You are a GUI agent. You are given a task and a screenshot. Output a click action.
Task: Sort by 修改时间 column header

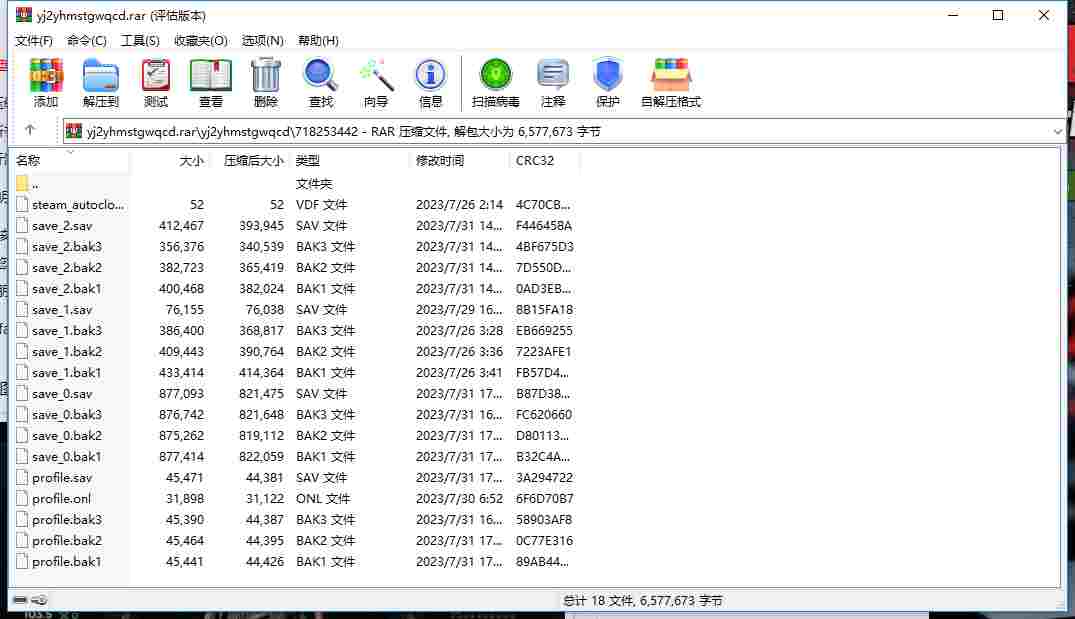click(460, 160)
